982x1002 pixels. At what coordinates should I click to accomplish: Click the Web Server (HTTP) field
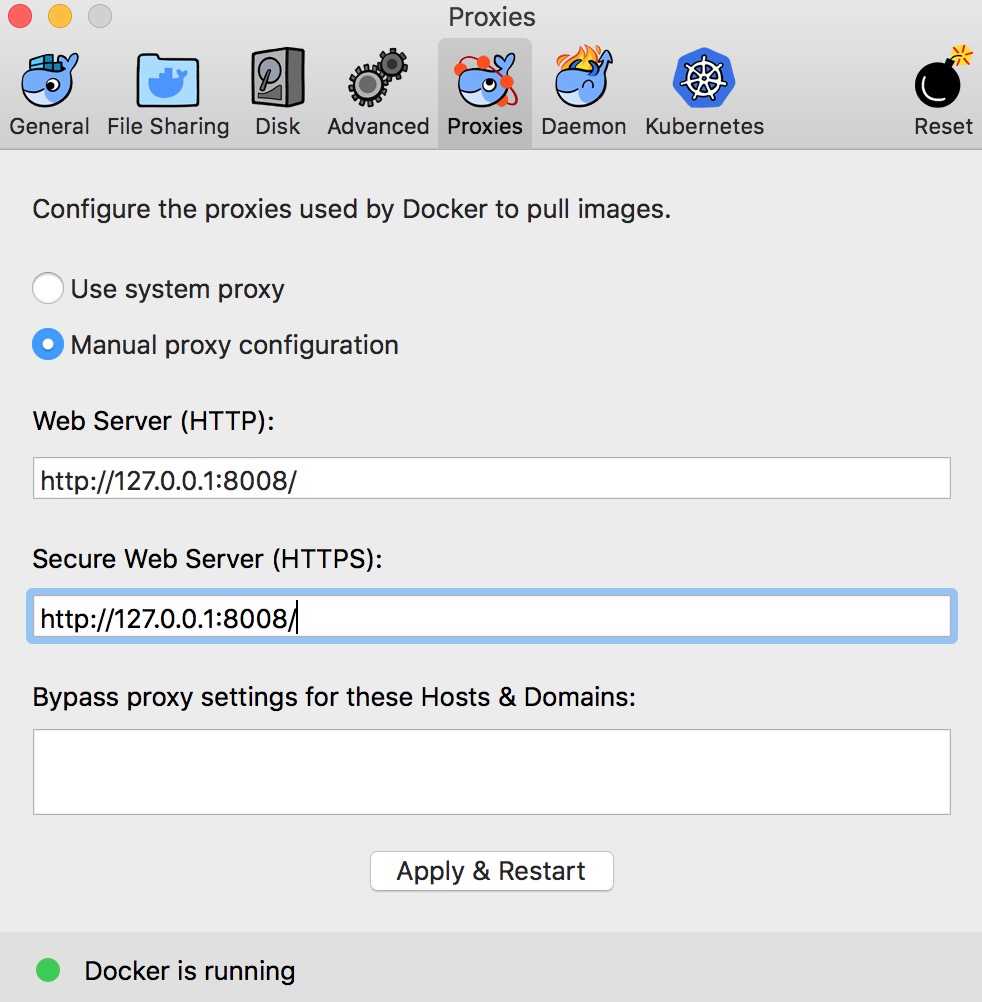coord(491,479)
